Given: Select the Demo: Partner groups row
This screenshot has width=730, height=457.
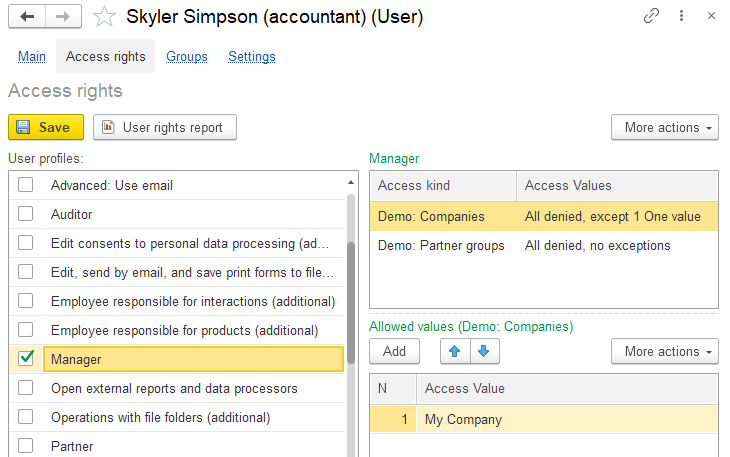Looking at the screenshot, I should (x=441, y=245).
